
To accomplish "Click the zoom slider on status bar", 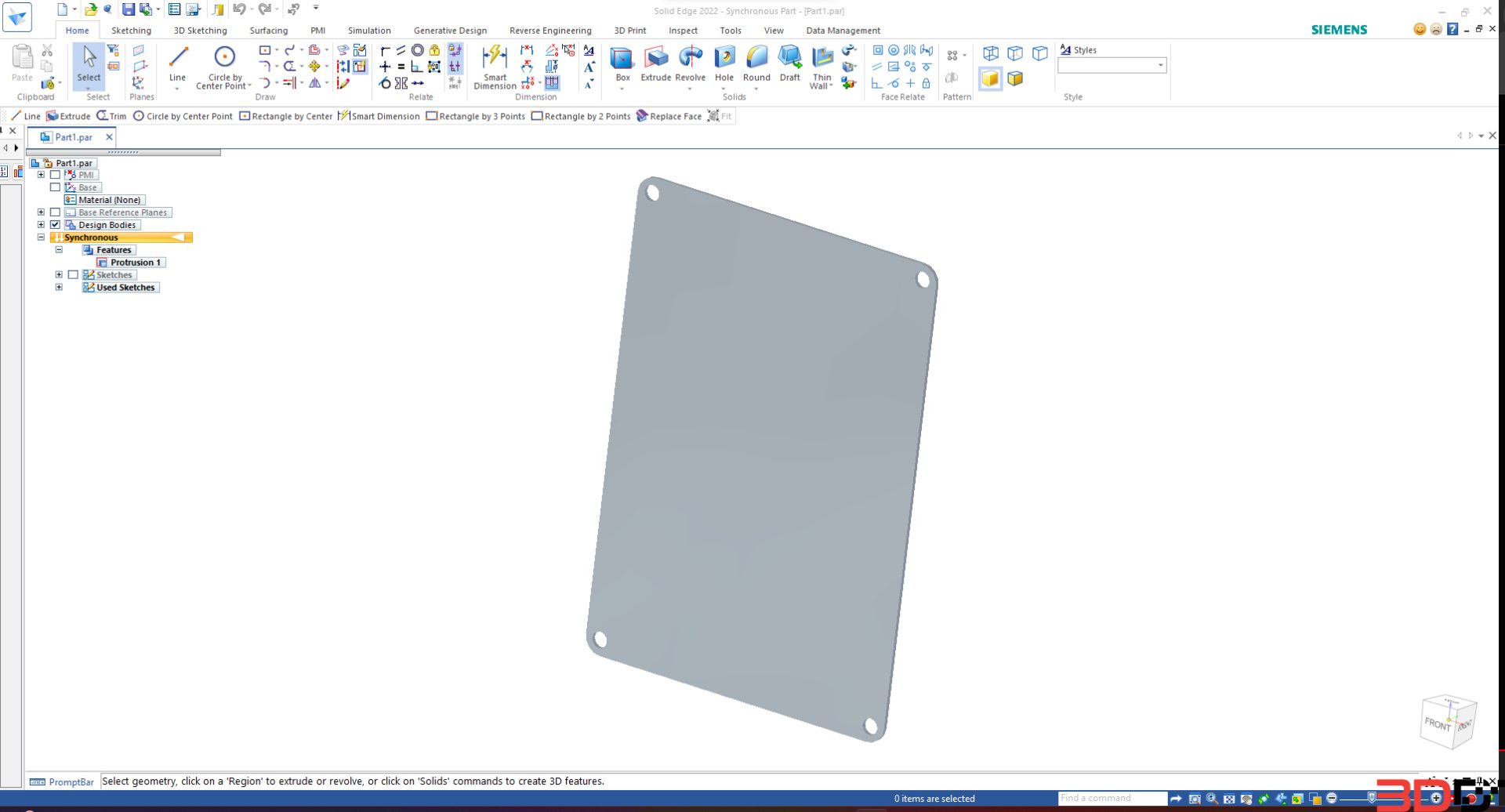I will click(x=1371, y=798).
